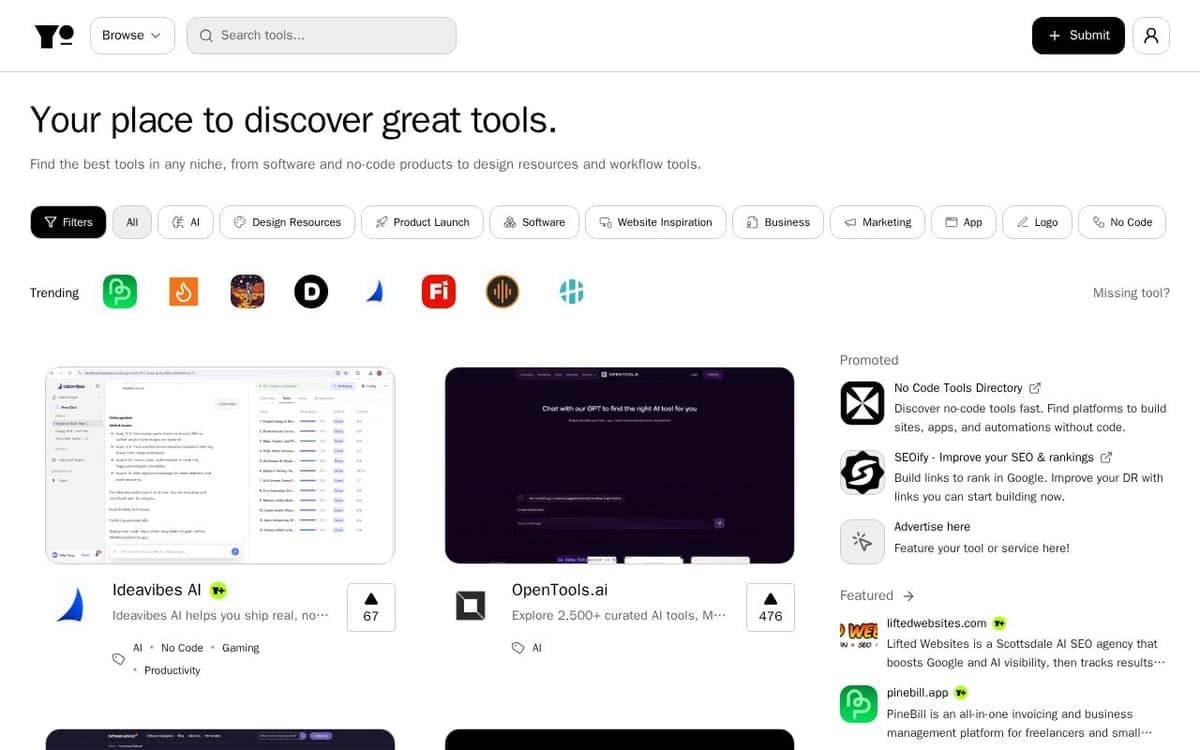Select the No Code category chip
This screenshot has width=1200, height=750.
point(1122,222)
